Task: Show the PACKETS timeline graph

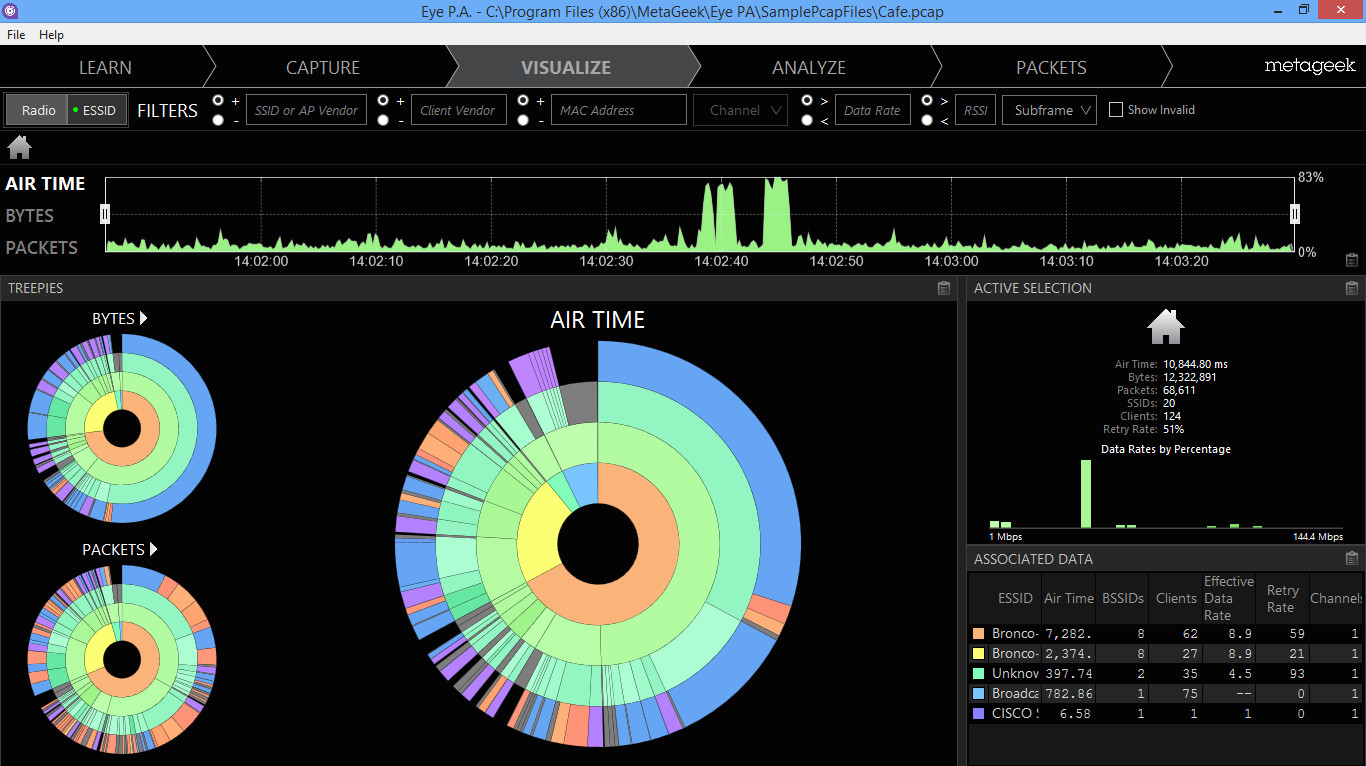Action: coord(42,247)
